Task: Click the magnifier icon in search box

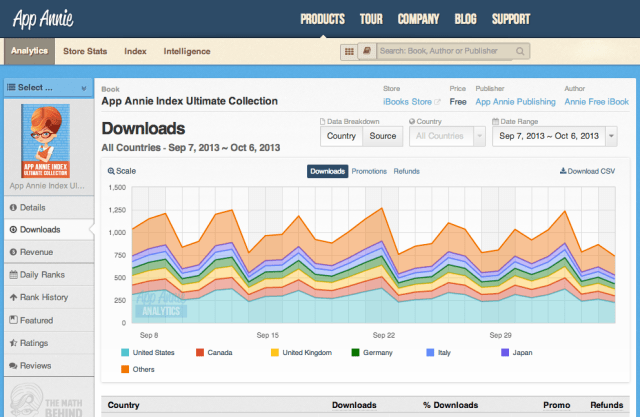Action: (520, 51)
